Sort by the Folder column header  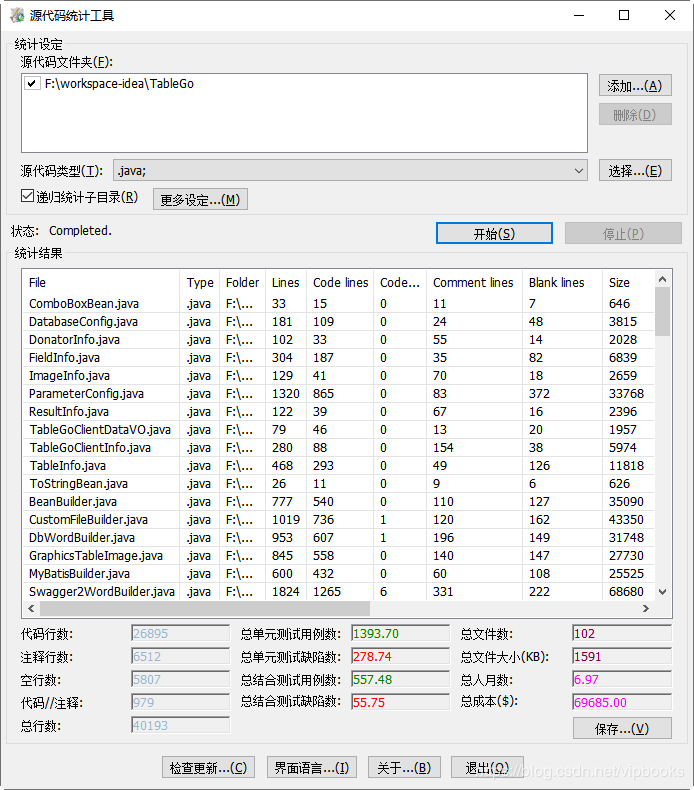[x=242, y=282]
